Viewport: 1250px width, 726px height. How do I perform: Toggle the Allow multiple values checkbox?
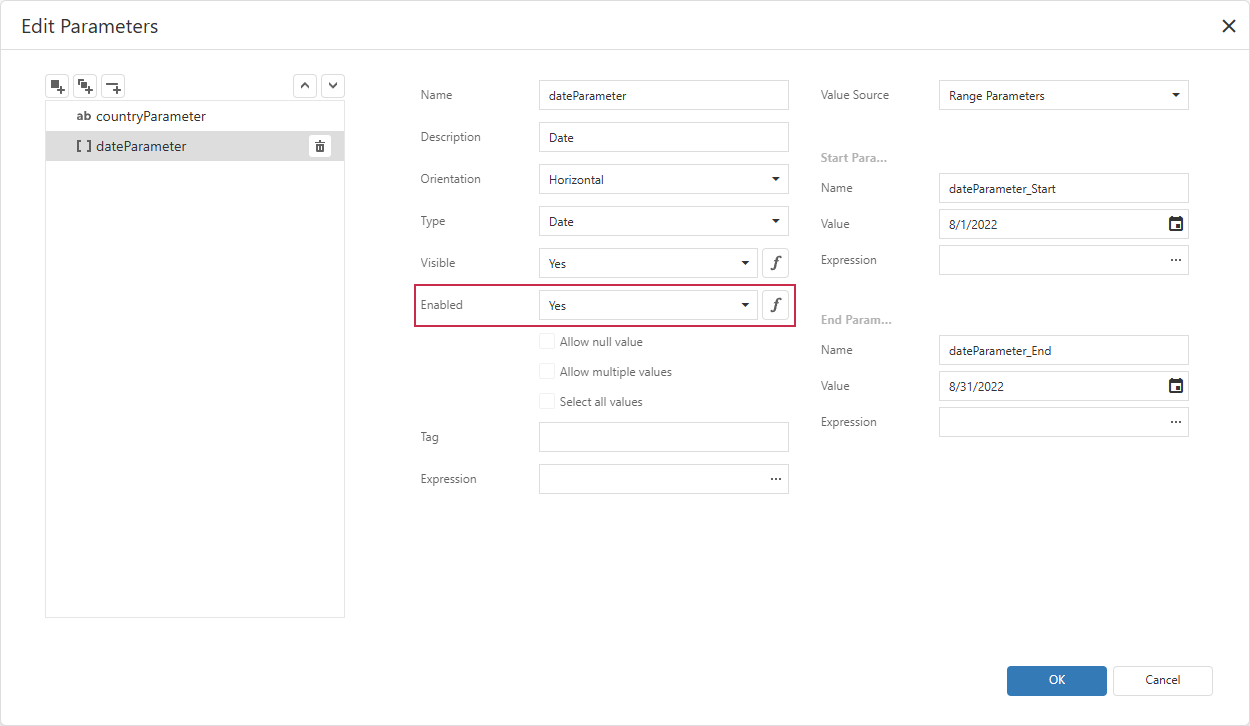[x=547, y=372]
